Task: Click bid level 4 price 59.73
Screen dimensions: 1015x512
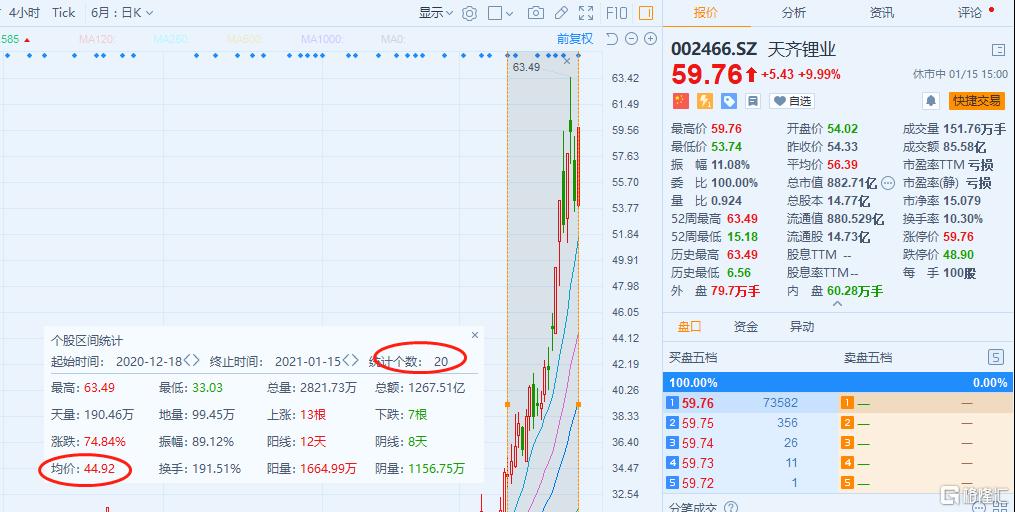Action: (698, 463)
